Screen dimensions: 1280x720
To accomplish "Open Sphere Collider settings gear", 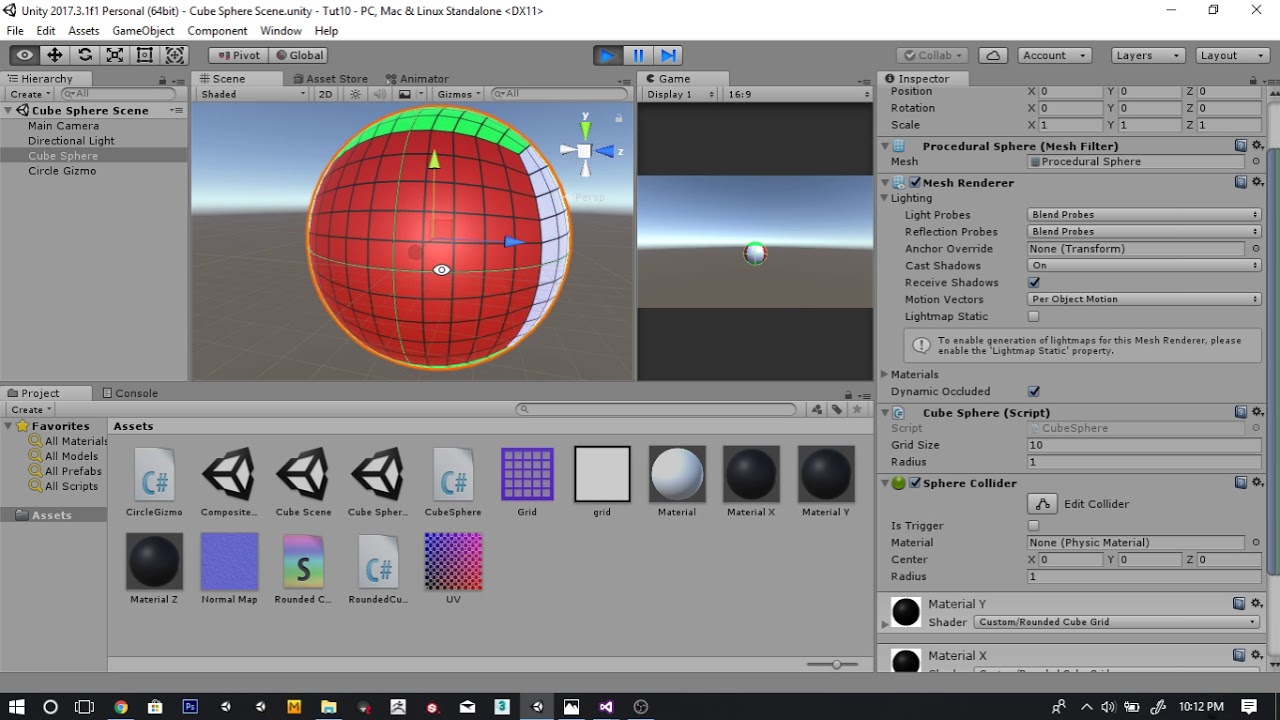I will pos(1256,483).
